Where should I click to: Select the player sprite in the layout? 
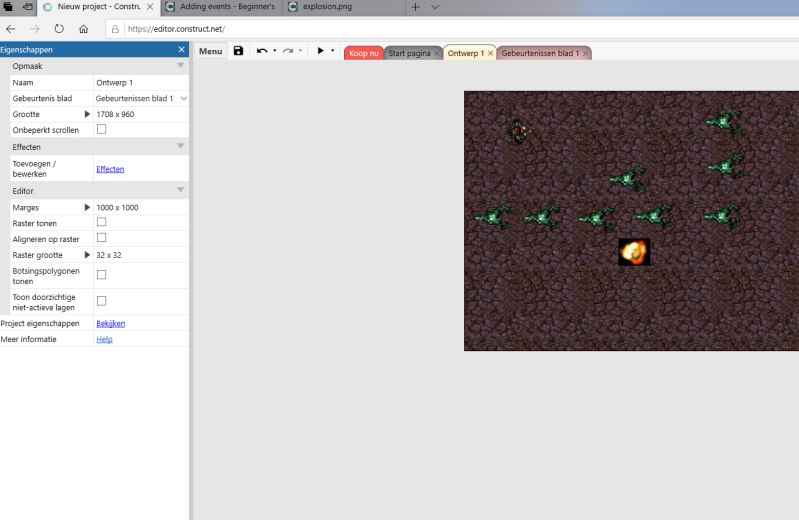(519, 132)
